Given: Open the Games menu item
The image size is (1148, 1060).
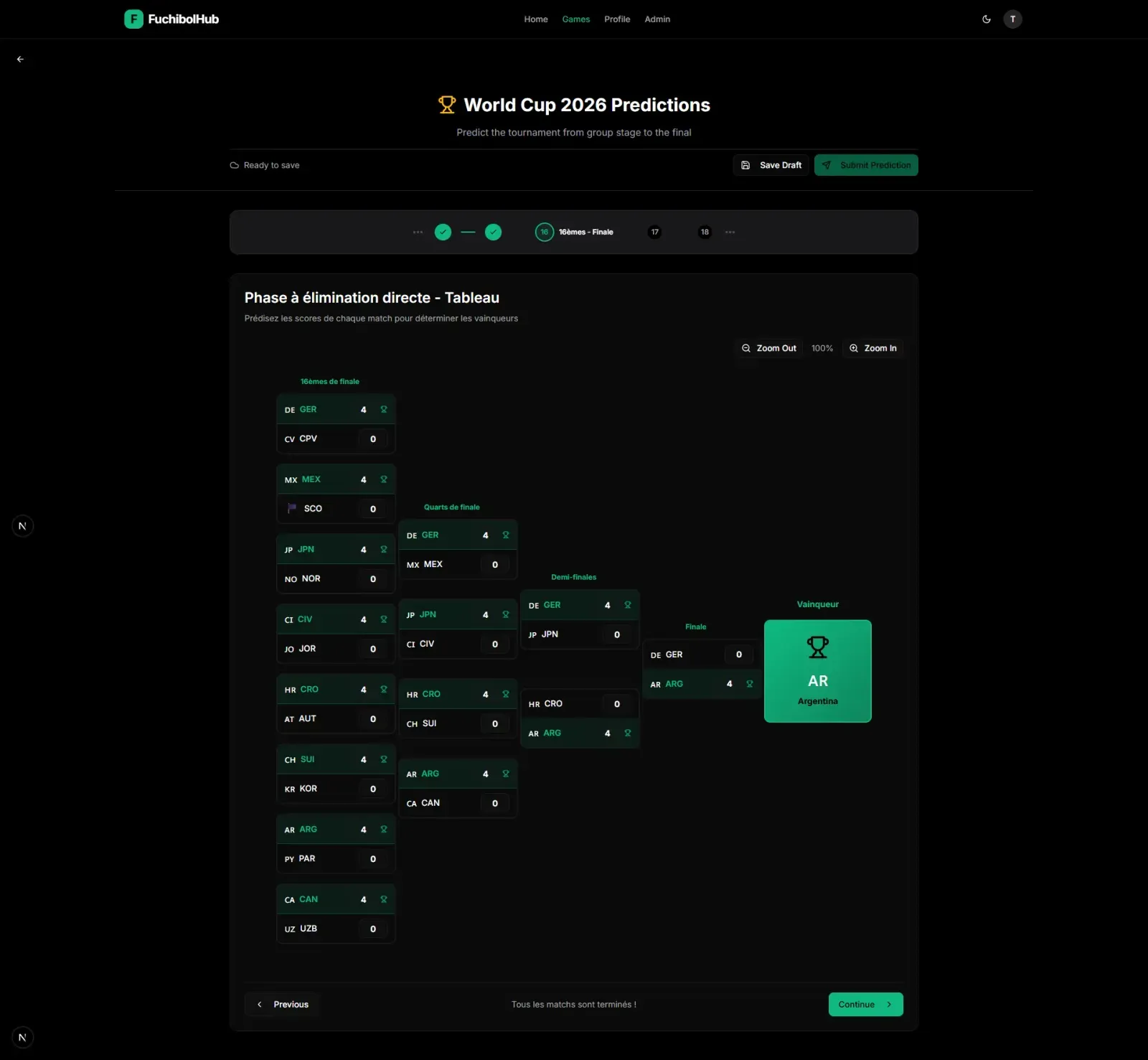Looking at the screenshot, I should point(575,19).
